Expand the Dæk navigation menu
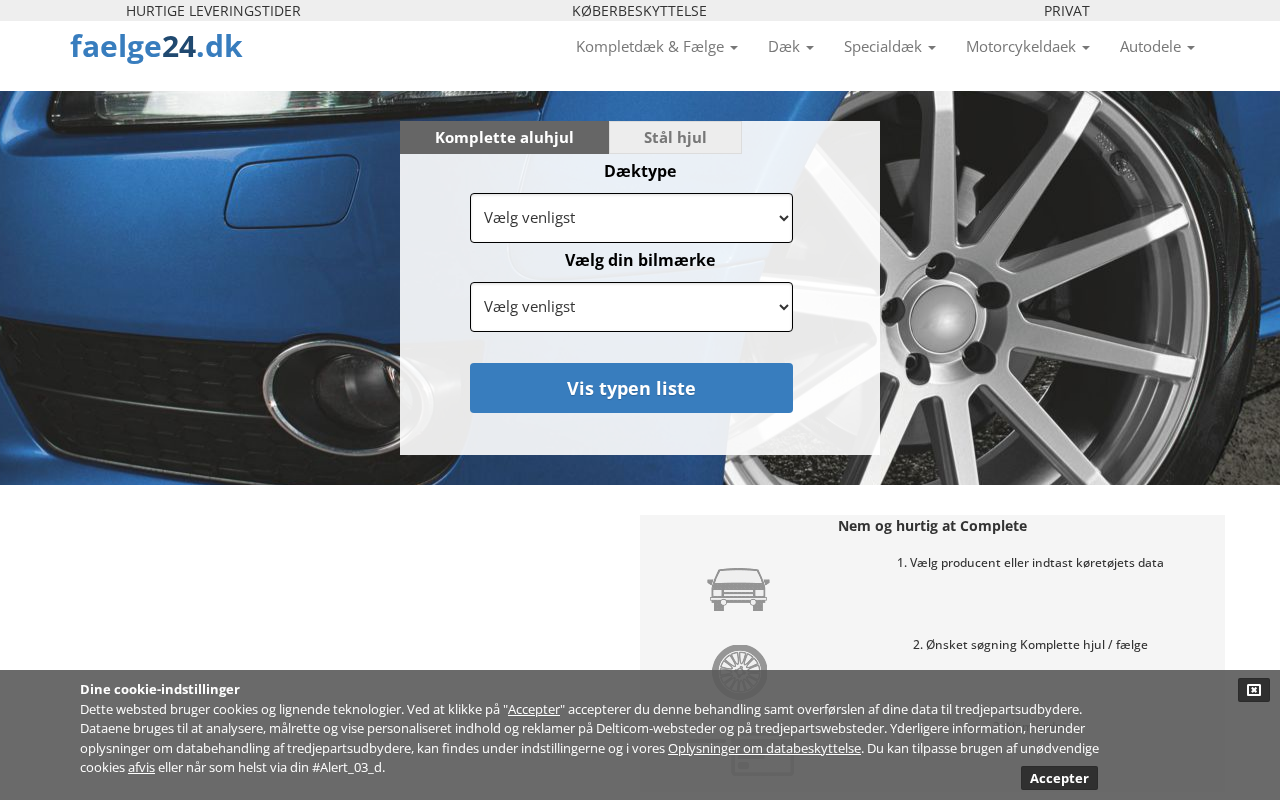Viewport: 1280px width, 800px height. 790,47
